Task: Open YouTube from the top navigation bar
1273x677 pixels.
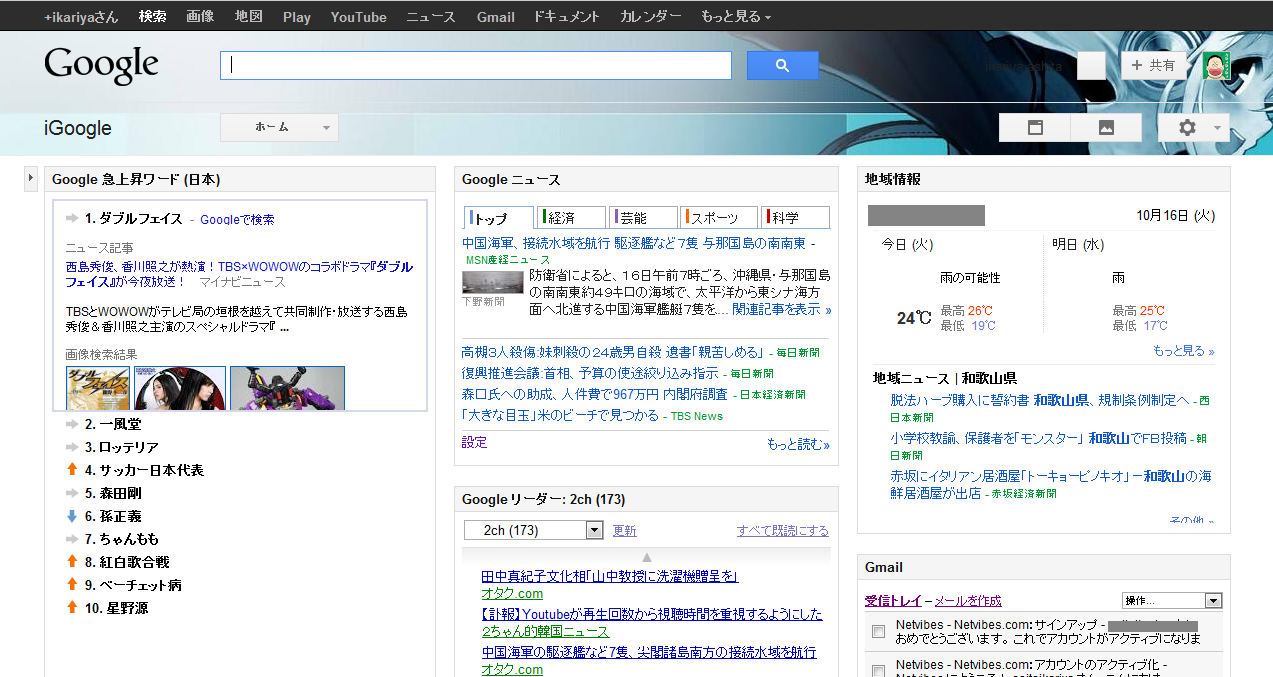Action: pyautogui.click(x=358, y=17)
